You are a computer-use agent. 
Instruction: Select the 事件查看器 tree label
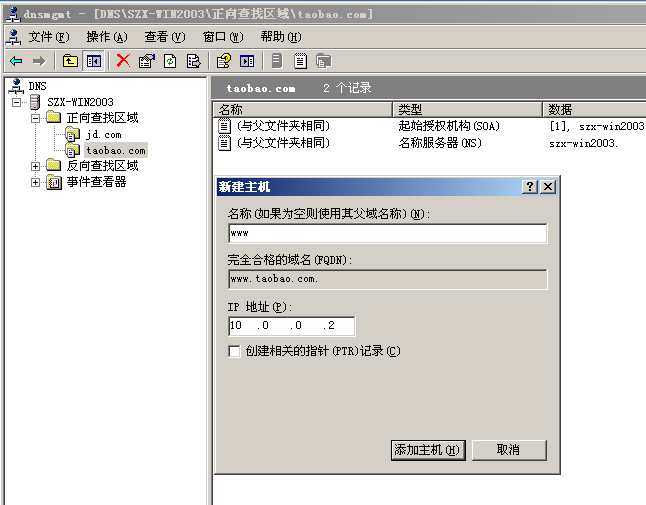96,182
